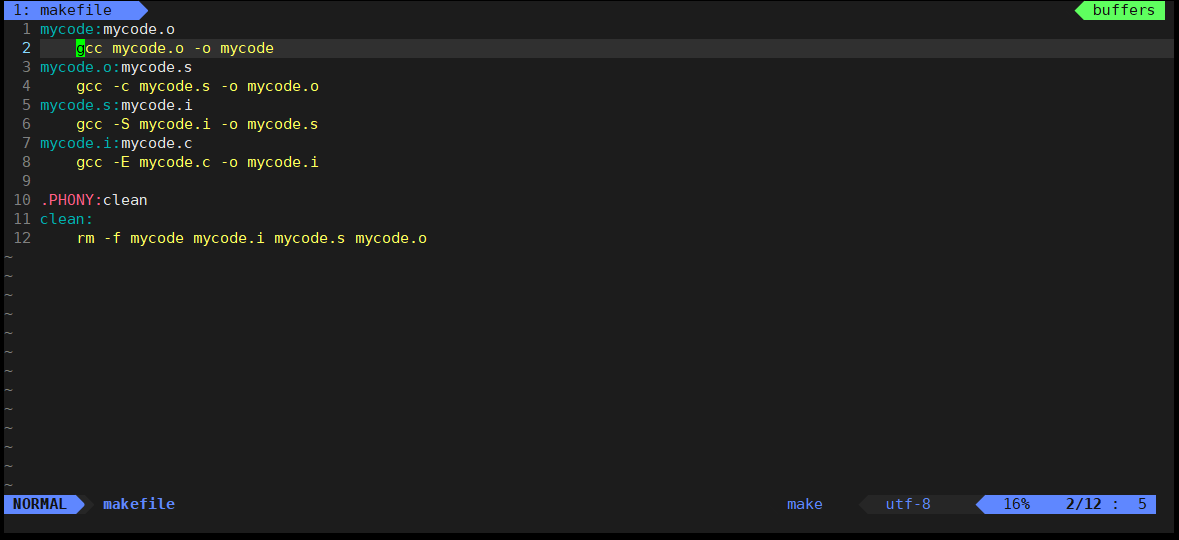Click the '-S' flag on line 6
Image resolution: width=1179 pixels, height=540 pixels.
[121, 124]
